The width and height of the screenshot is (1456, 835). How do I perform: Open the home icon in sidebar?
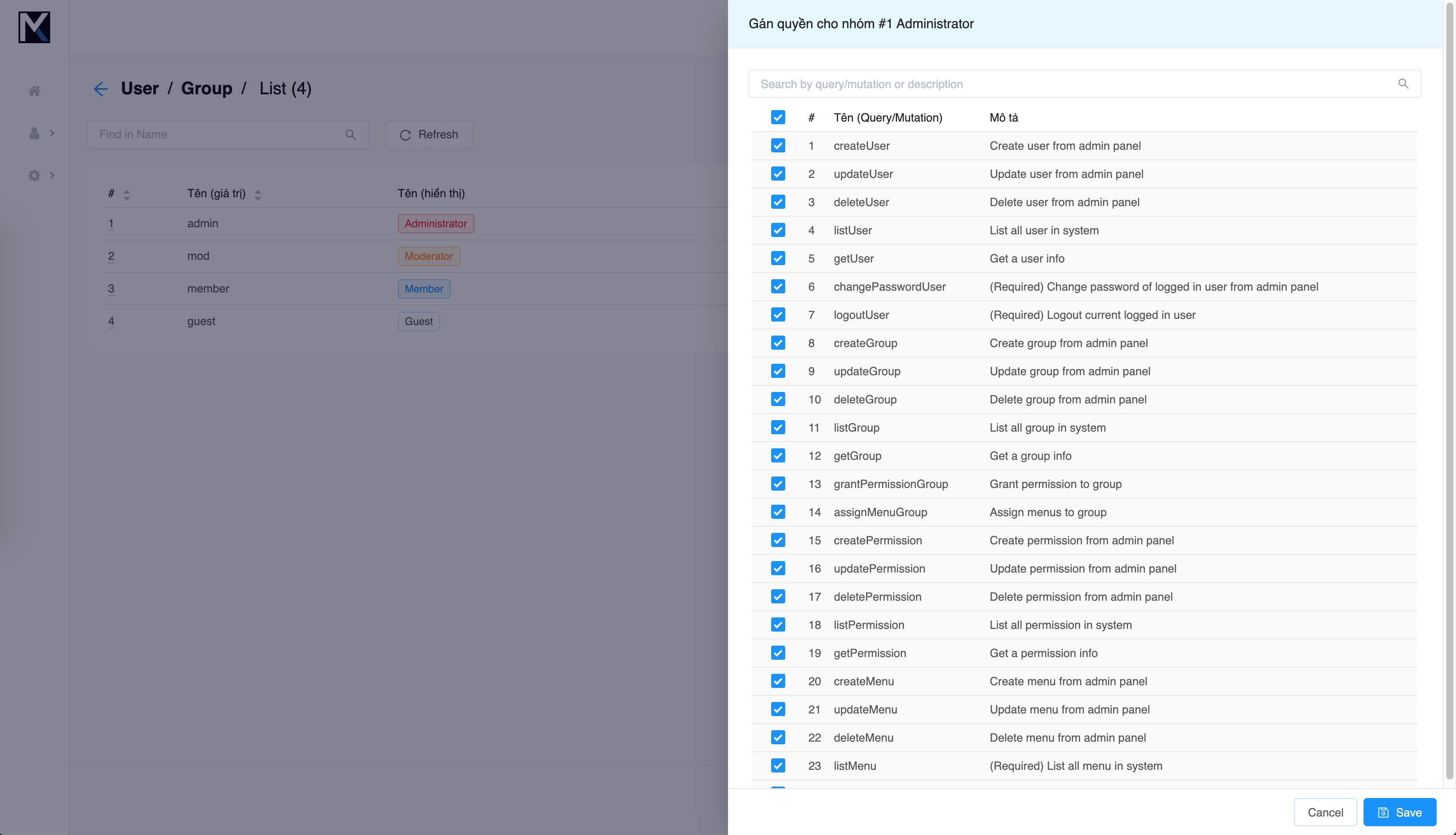pos(34,91)
